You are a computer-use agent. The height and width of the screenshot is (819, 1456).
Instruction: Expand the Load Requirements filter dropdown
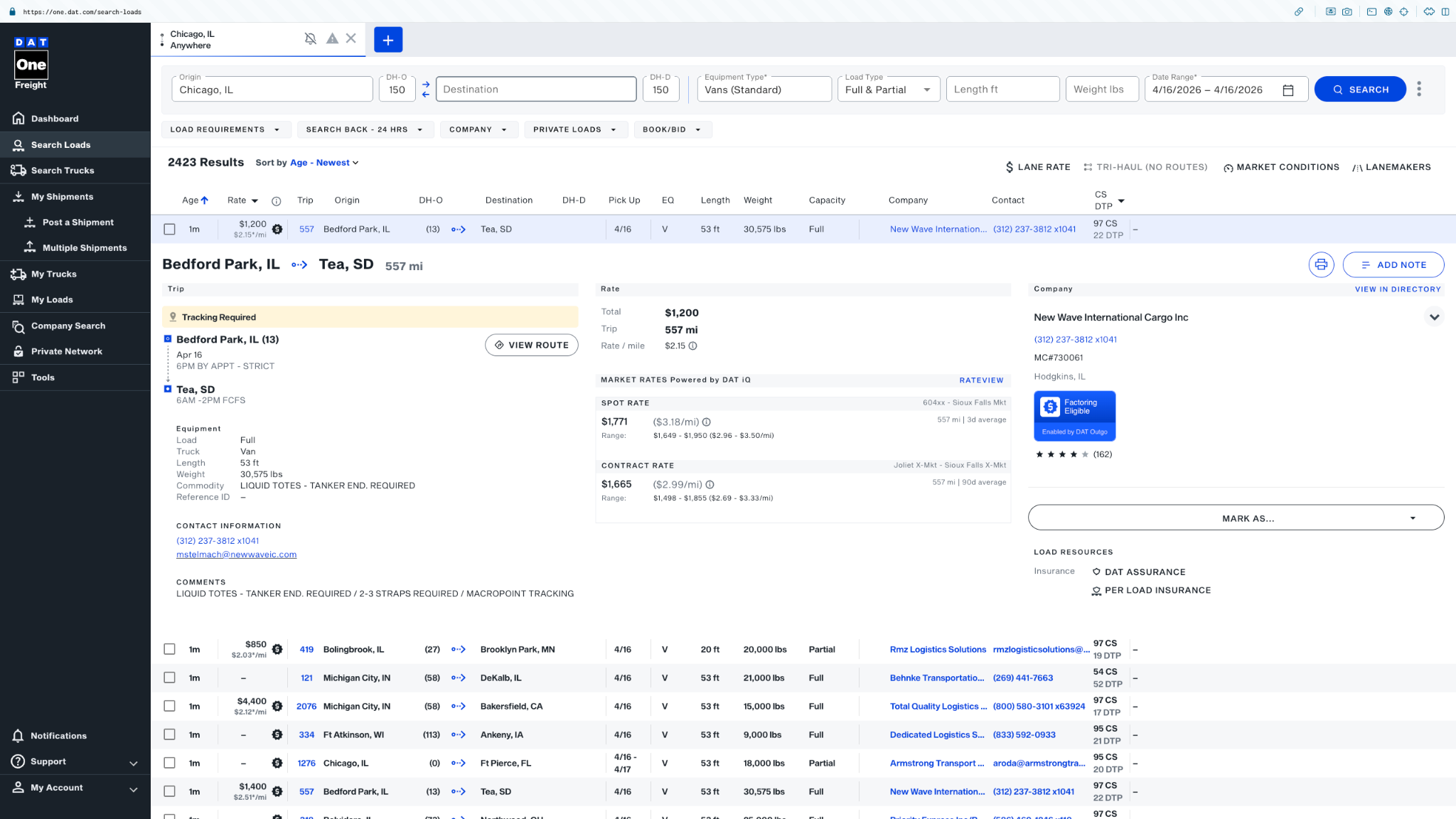(x=225, y=129)
